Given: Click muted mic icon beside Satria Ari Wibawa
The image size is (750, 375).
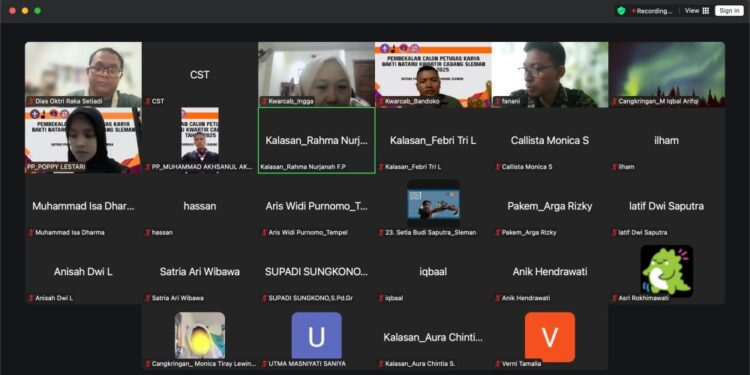Looking at the screenshot, I should (x=148, y=298).
